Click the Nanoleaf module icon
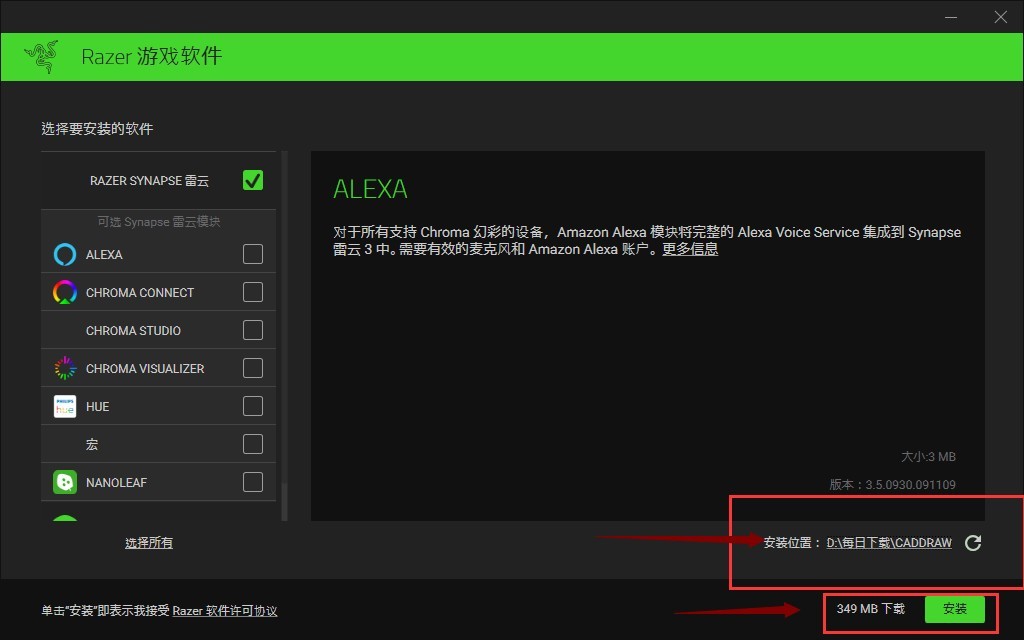 click(64, 482)
